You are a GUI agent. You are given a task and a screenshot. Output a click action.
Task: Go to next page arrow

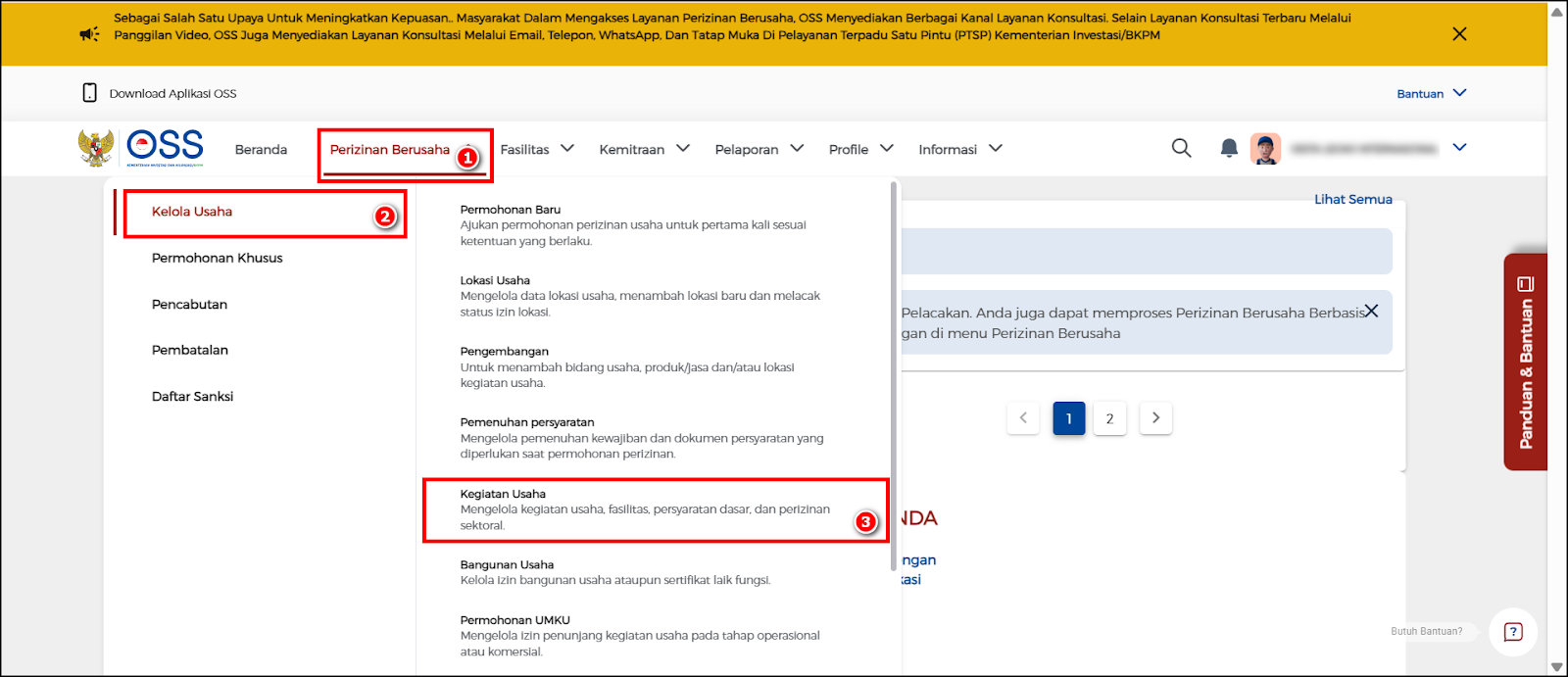click(x=1155, y=418)
